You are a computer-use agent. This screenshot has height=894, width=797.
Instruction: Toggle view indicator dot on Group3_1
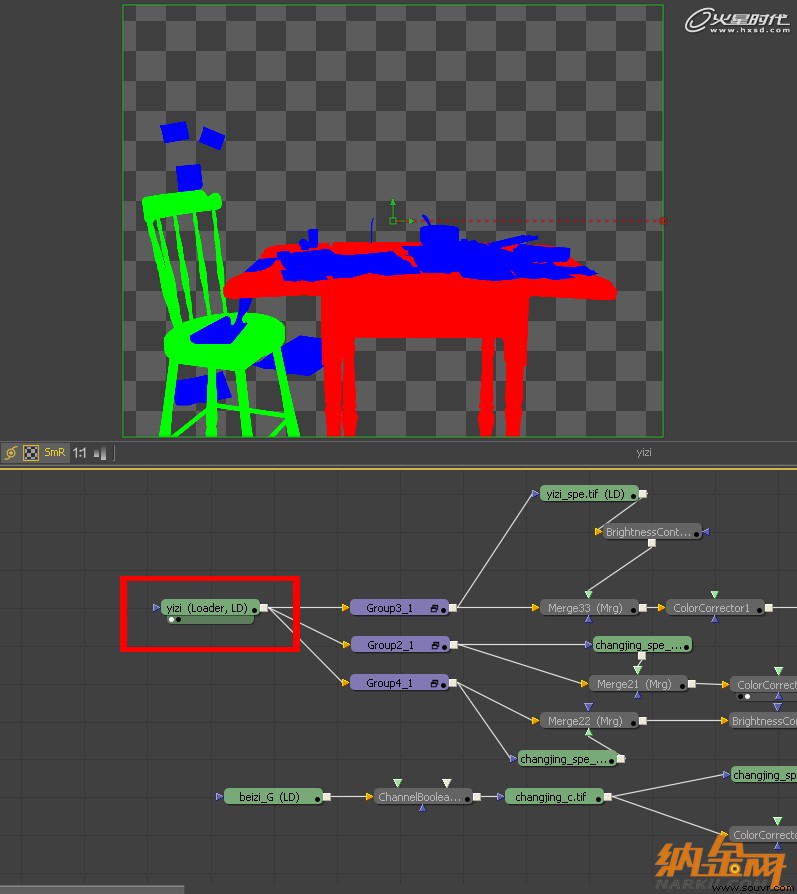444,610
